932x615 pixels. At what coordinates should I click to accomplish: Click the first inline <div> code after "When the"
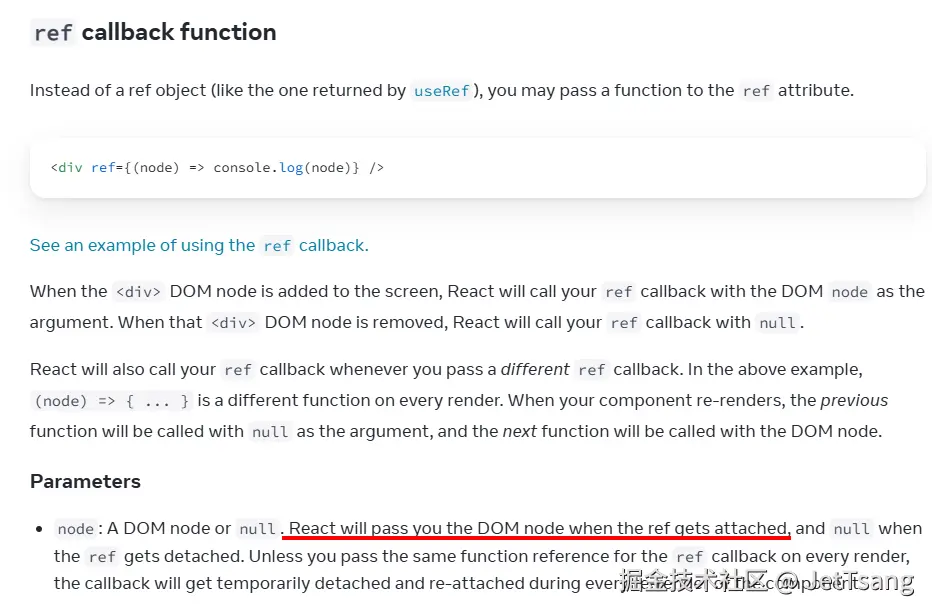tap(138, 293)
